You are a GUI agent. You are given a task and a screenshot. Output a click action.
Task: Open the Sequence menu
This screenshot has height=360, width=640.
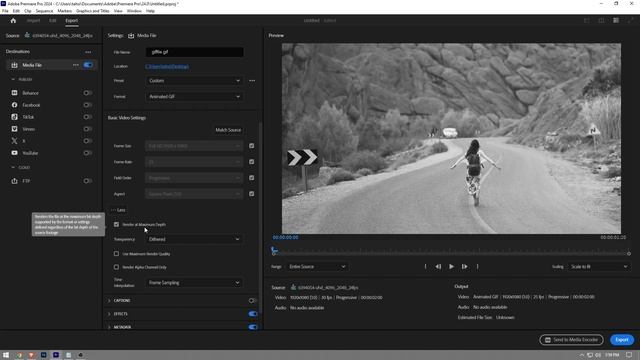pyautogui.click(x=44, y=11)
